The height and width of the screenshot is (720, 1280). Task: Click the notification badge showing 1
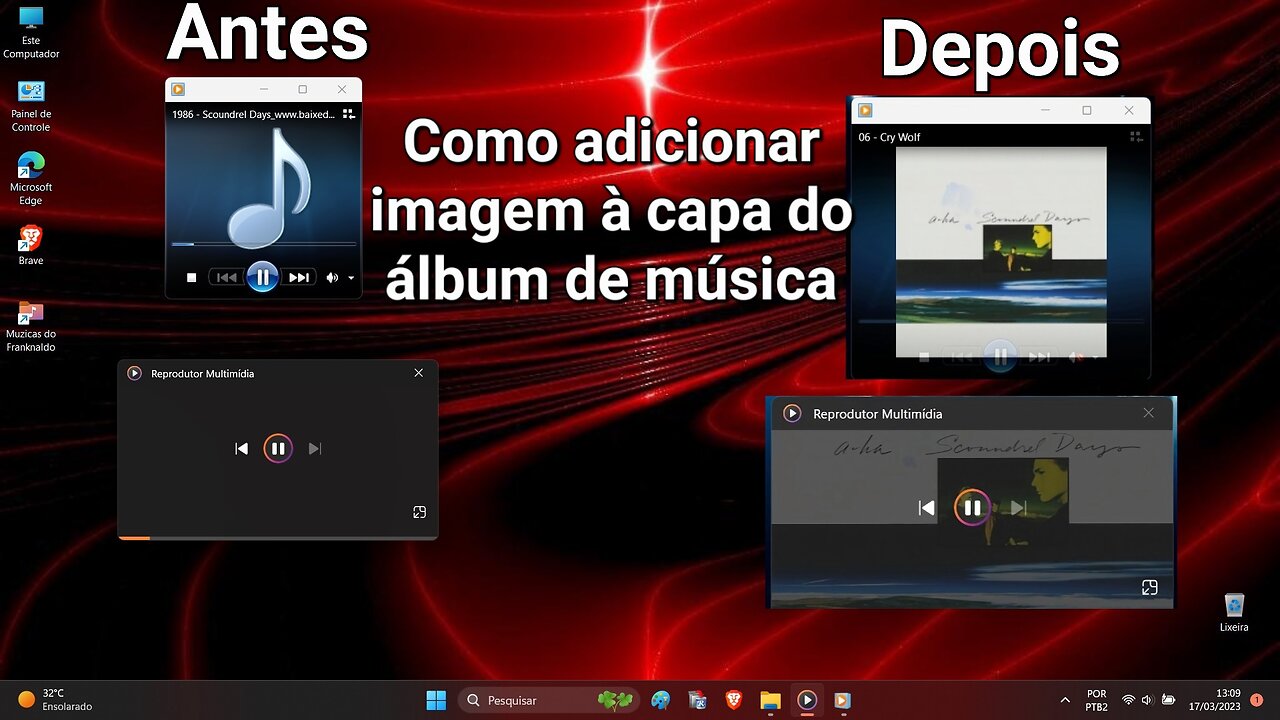pyautogui.click(x=1257, y=700)
